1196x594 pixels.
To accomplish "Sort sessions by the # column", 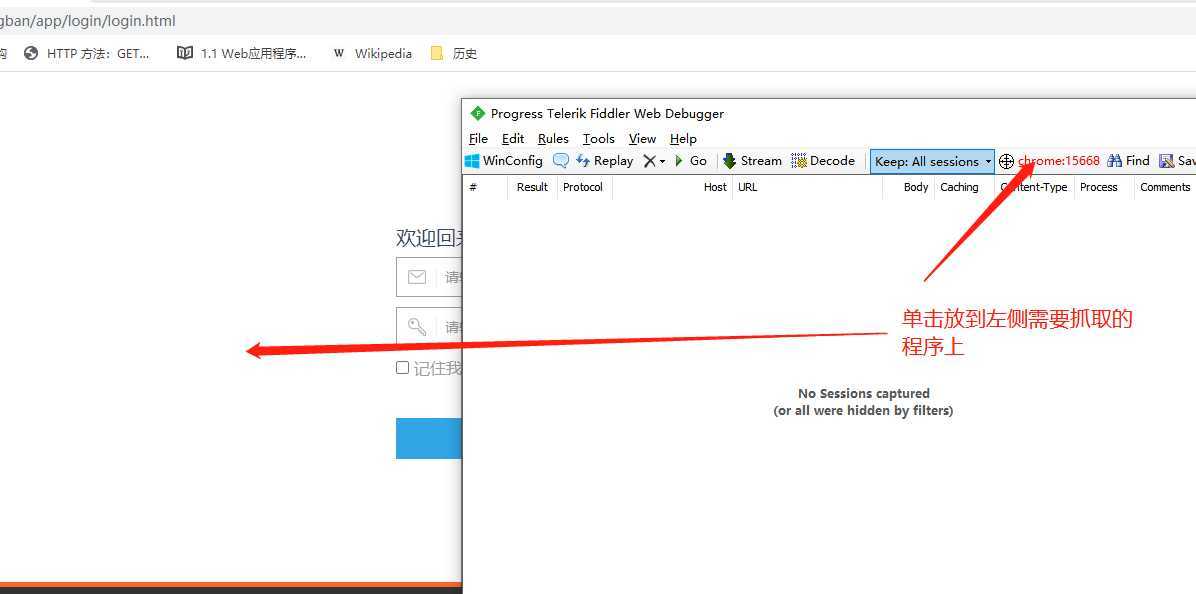I will (485, 188).
